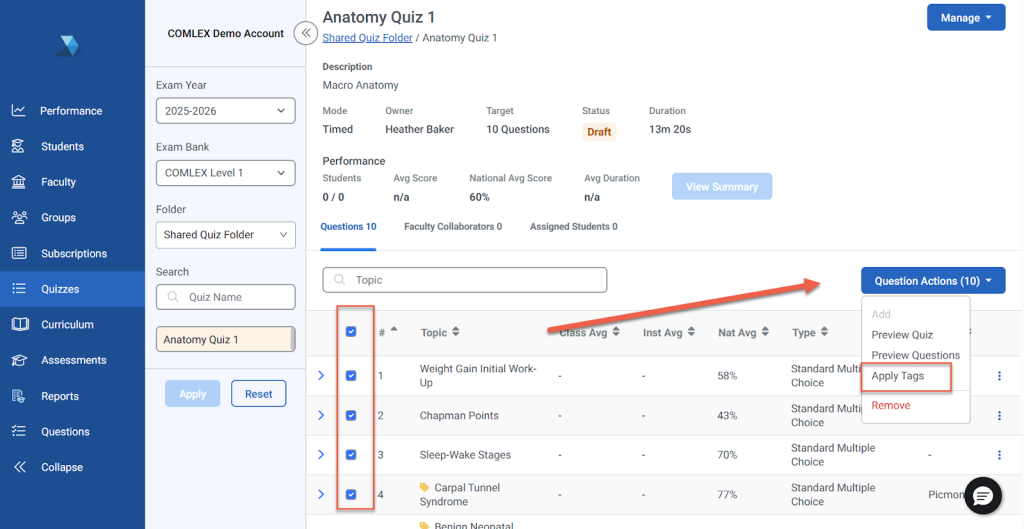Screen dimensions: 1024x529
Task: Uncheck the Chapman Points question checkbox
Action: point(351,415)
